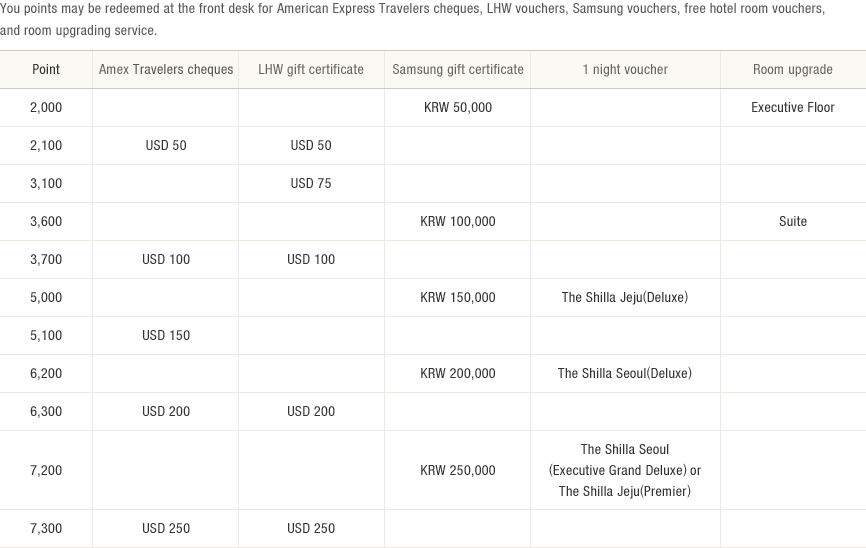Click Amex USD 250 in 7,300 row
Screen dimensions: 866x548
166,529
